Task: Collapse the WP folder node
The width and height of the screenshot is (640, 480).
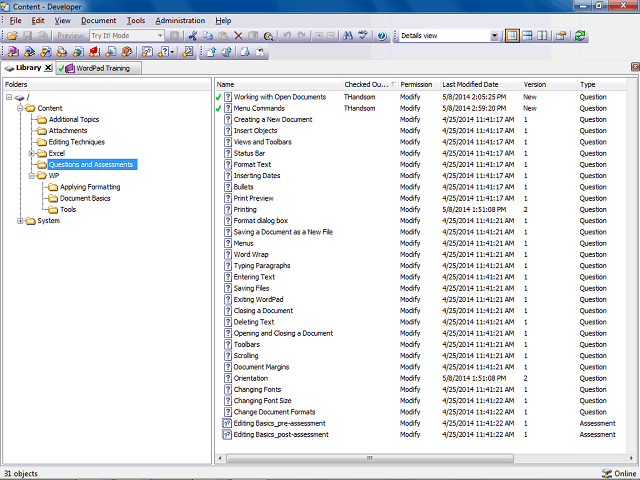Action: pos(31,176)
